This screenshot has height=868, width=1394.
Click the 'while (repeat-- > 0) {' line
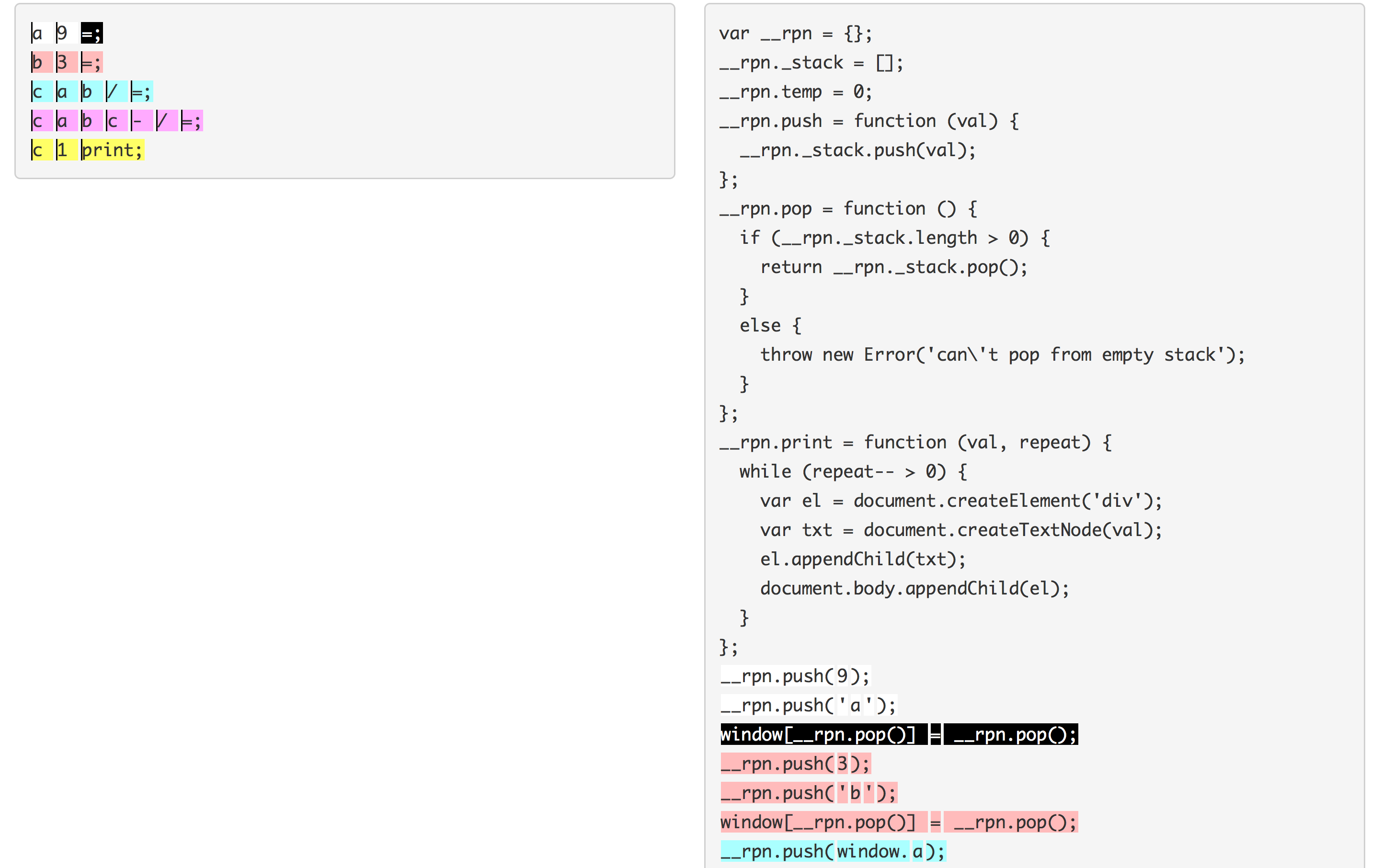coord(853,472)
